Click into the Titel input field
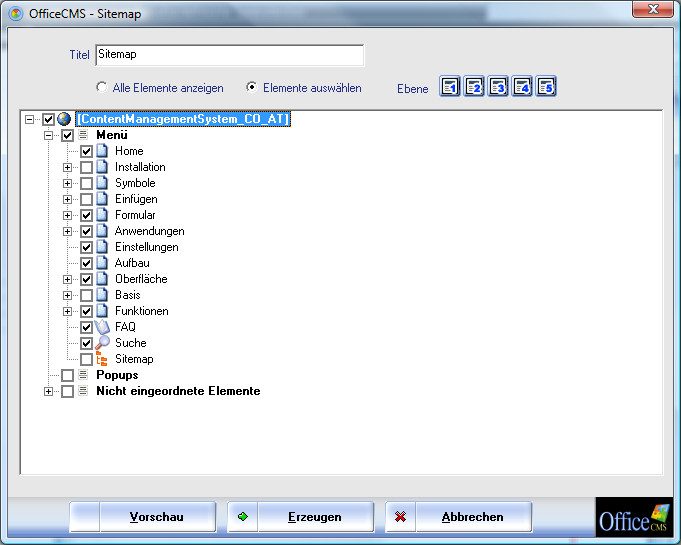The image size is (681, 545). click(230, 55)
